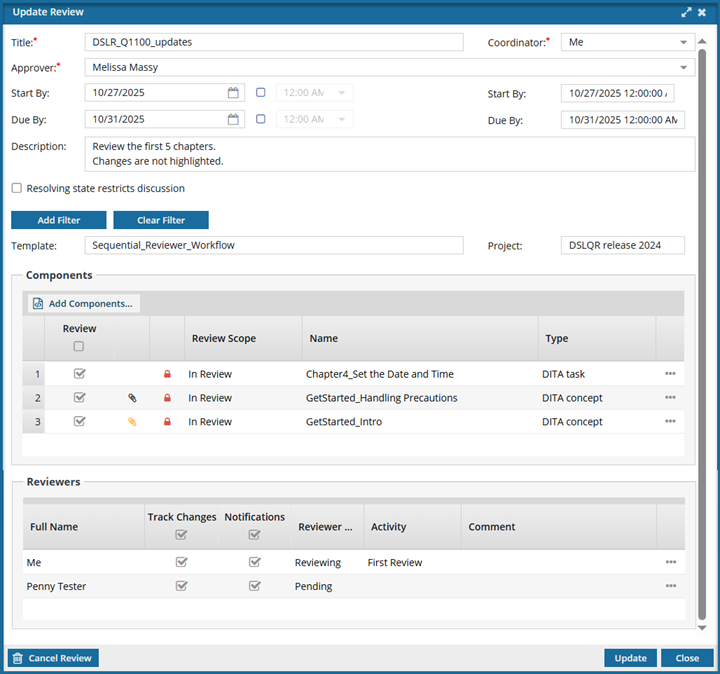Screen dimensions: 720x674
Task: Open more options for Chapter4_Set the Date and Time
Action: pos(670,374)
